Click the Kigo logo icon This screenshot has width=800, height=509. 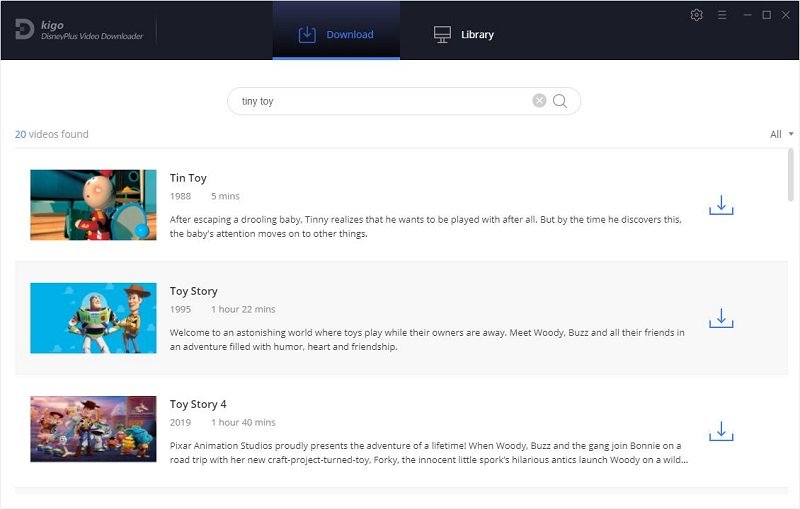tap(25, 30)
